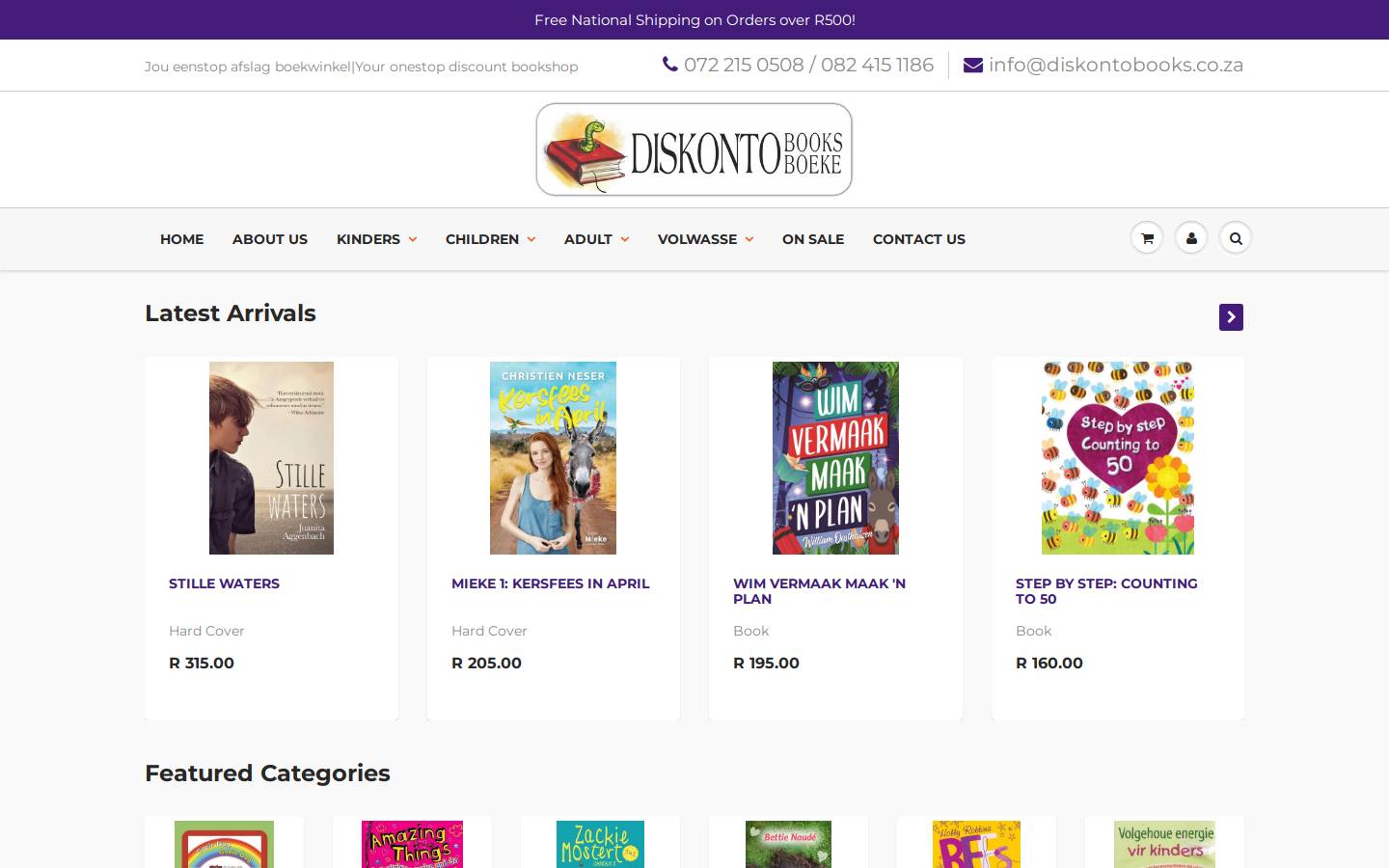Expand the VOLWASSE dropdown menu

[x=705, y=239]
